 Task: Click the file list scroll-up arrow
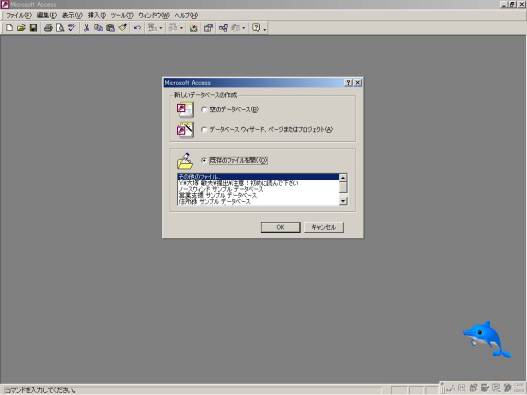(343, 177)
